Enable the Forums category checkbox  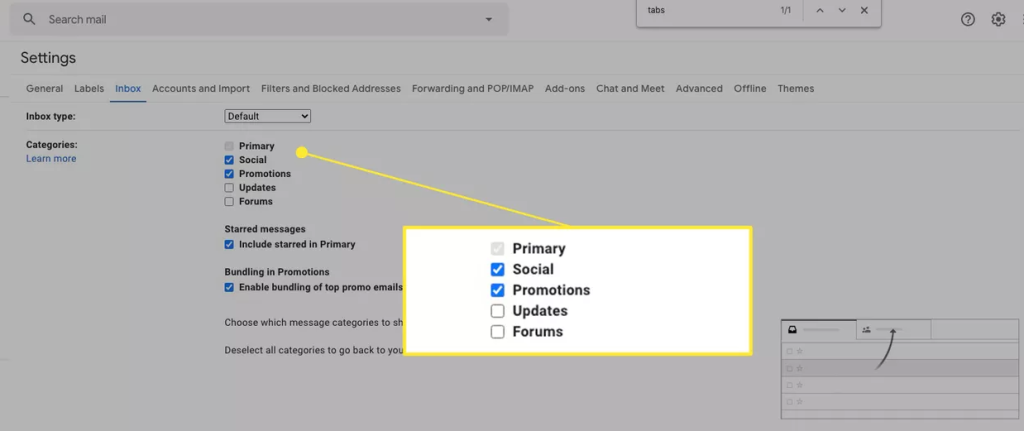coord(229,202)
